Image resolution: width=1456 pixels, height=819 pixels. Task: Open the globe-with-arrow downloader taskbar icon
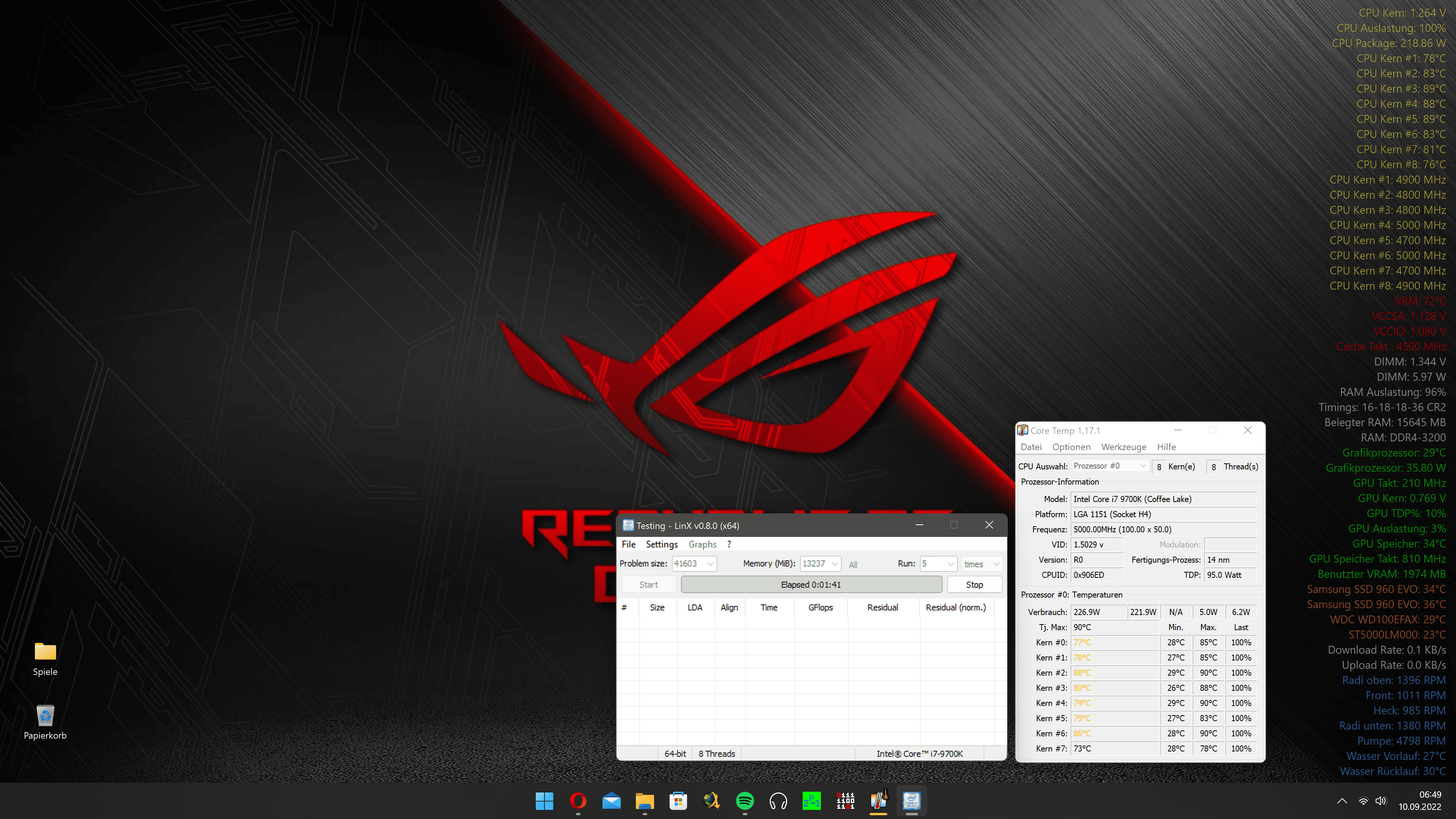point(711,800)
